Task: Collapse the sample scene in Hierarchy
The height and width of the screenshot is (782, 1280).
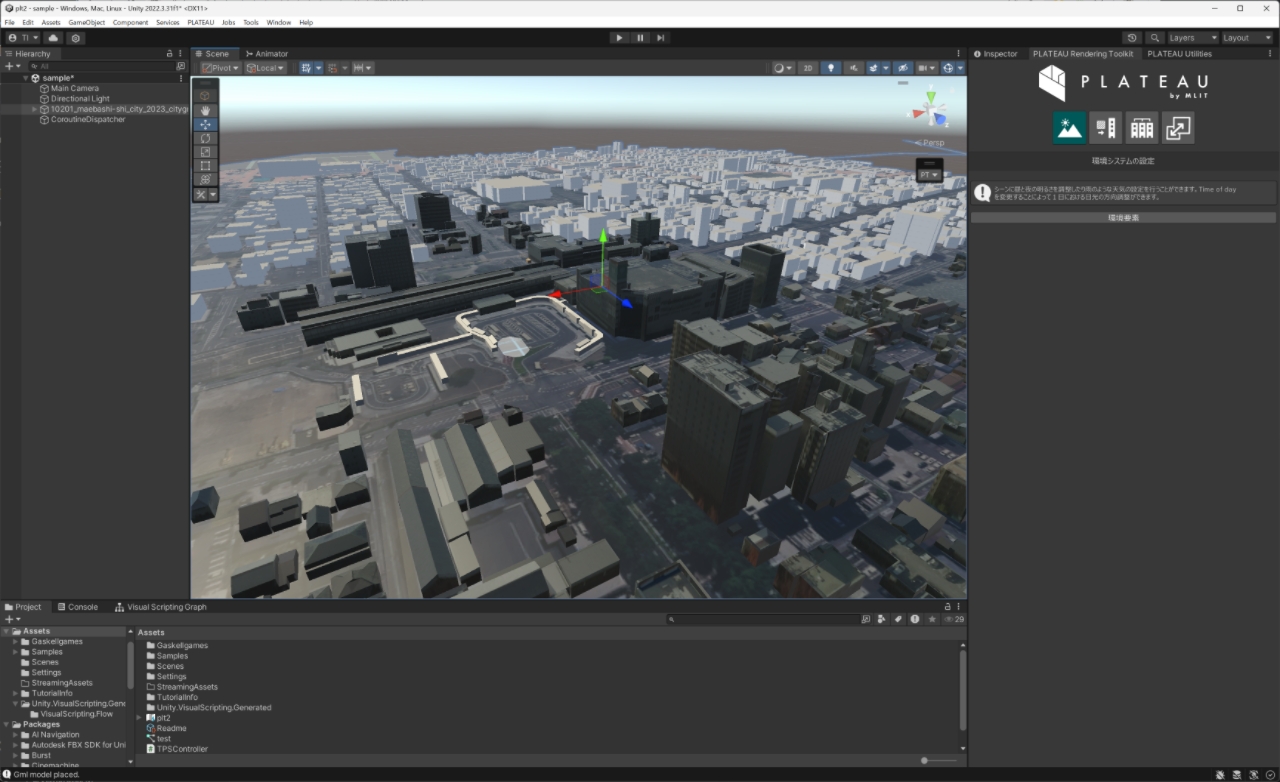Action: [26, 78]
